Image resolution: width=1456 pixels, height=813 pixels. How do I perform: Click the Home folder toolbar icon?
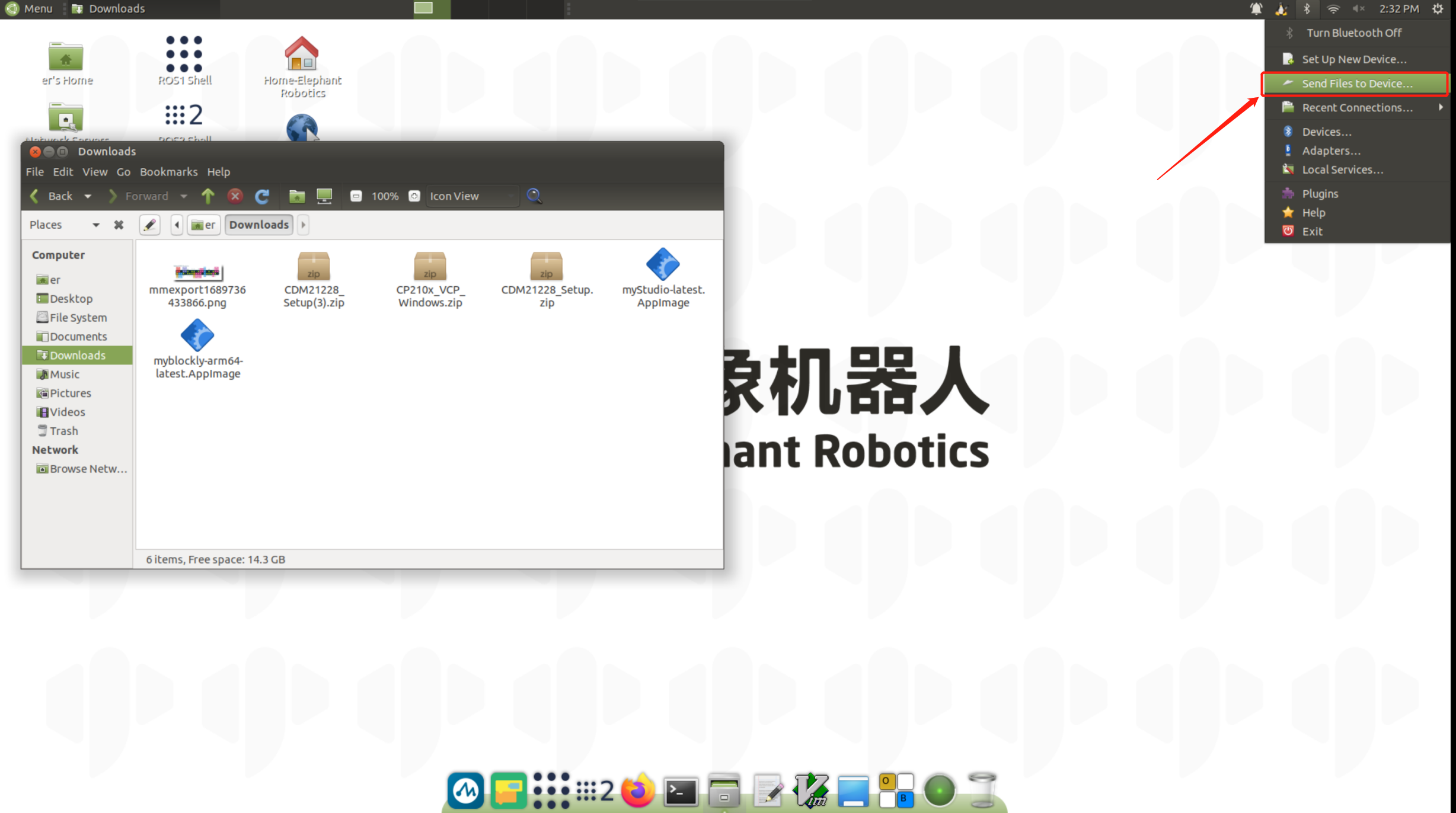point(296,196)
